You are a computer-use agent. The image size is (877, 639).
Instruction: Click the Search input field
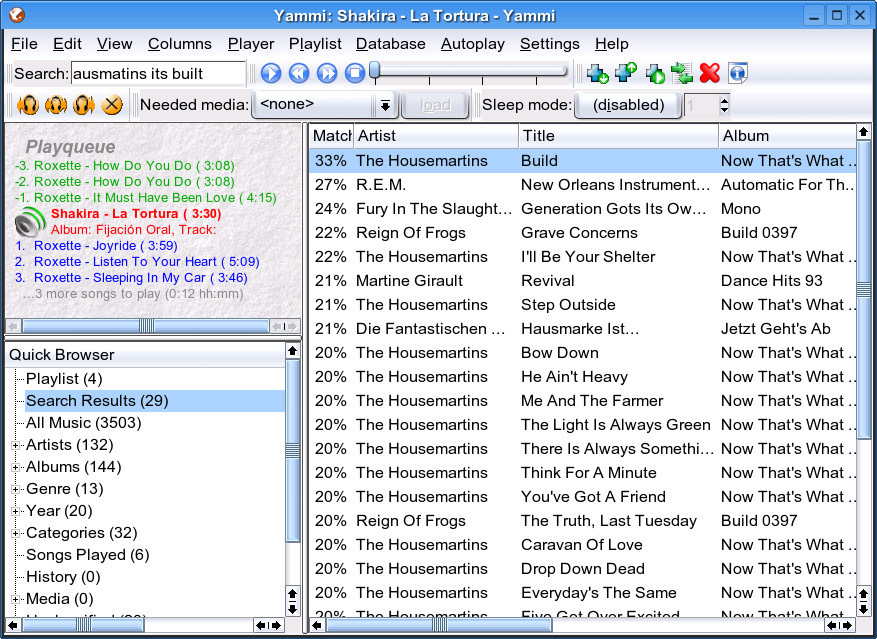tap(158, 73)
